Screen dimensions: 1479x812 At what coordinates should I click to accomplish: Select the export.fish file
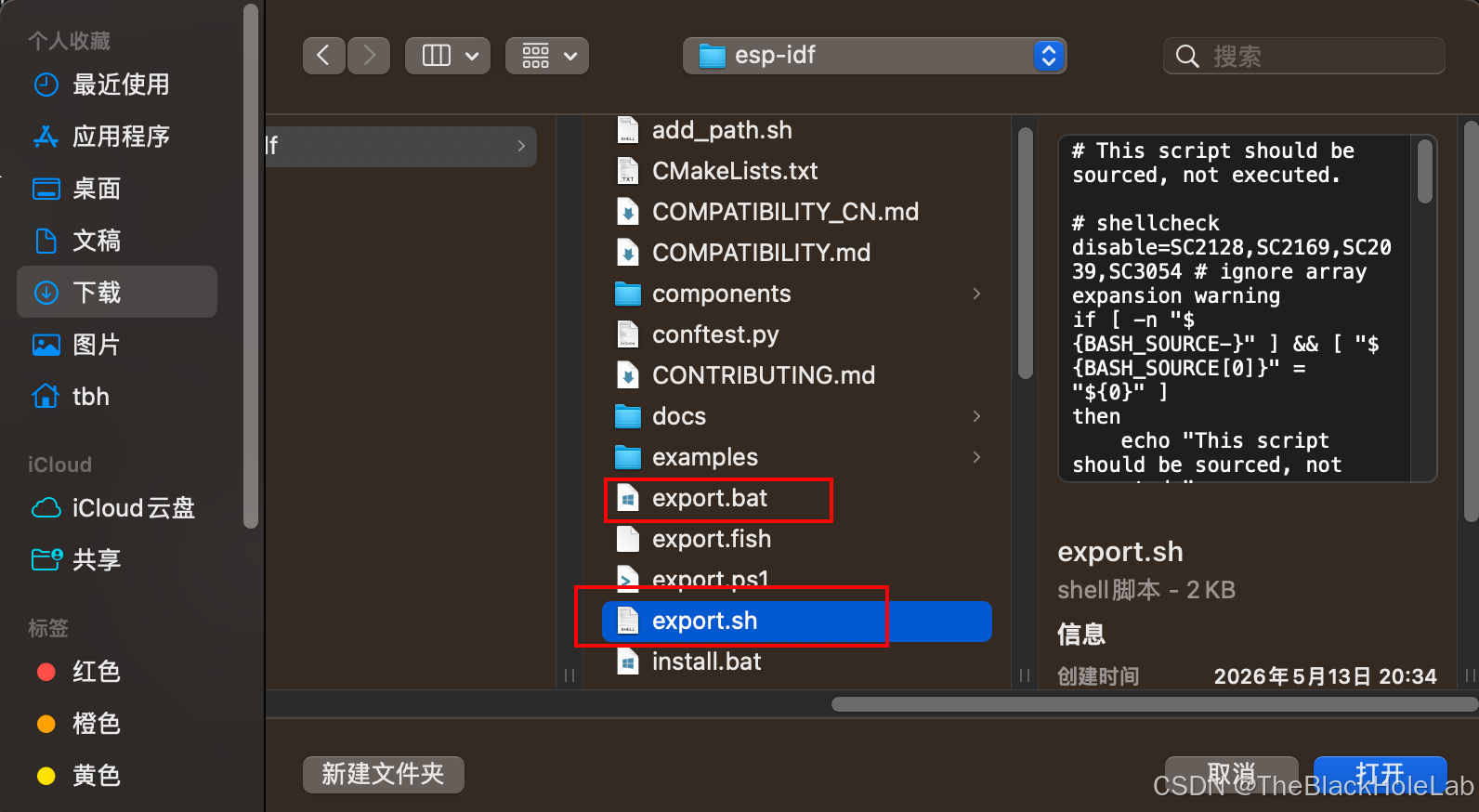tap(797, 539)
